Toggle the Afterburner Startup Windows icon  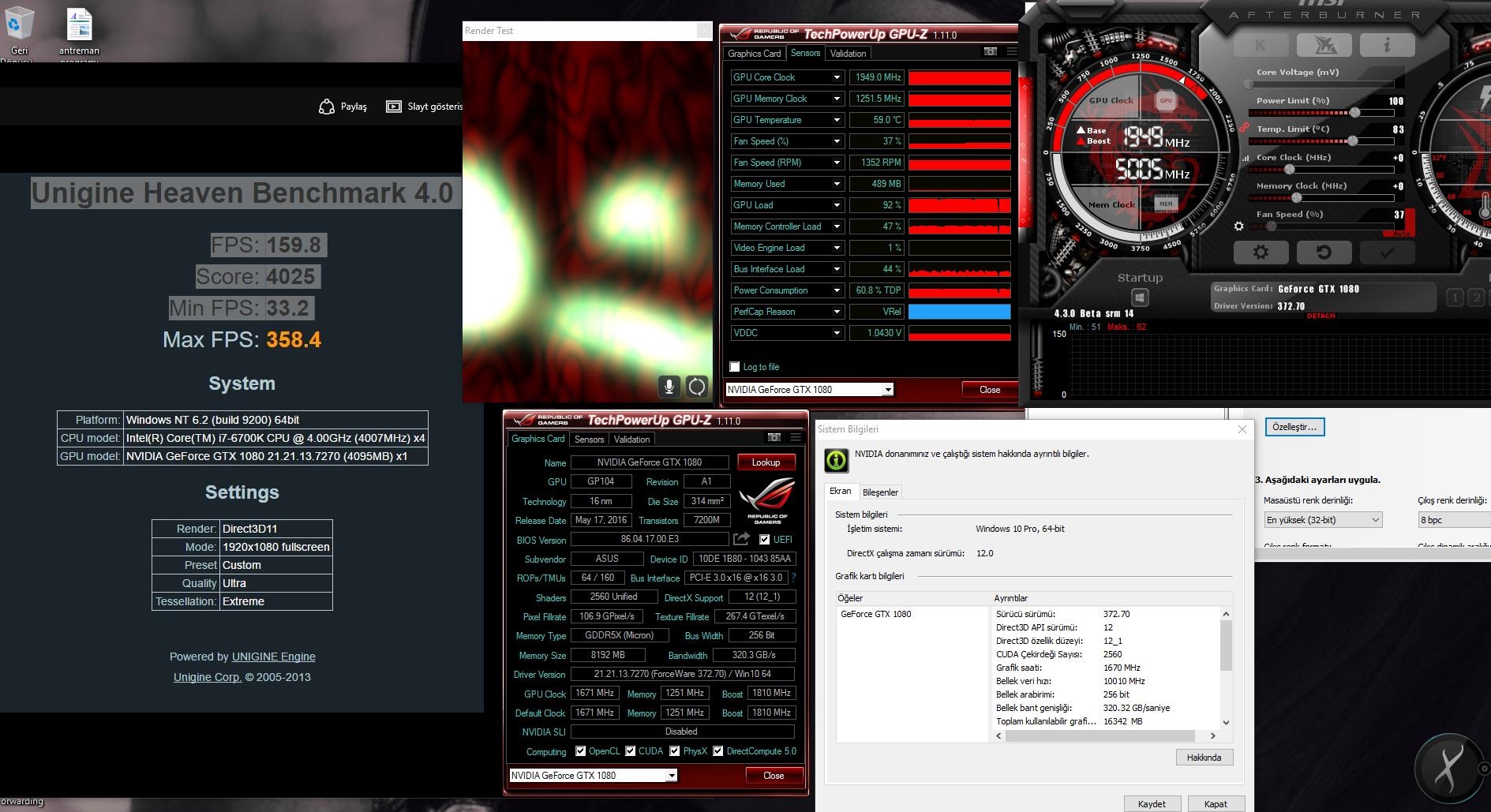1140,297
